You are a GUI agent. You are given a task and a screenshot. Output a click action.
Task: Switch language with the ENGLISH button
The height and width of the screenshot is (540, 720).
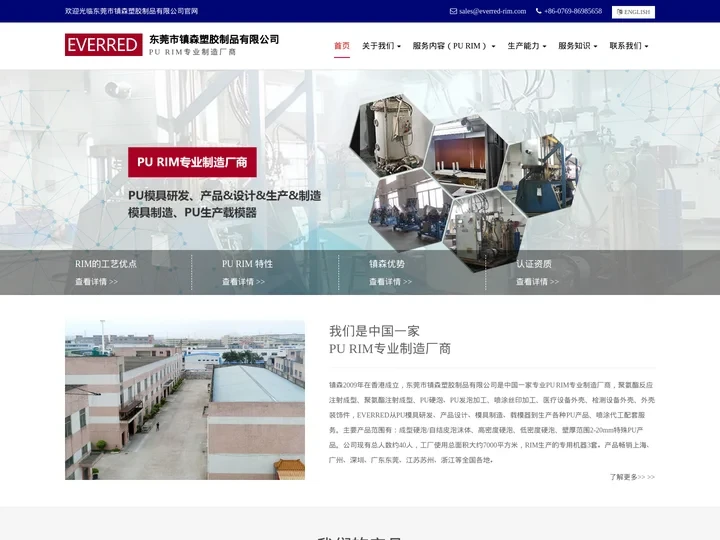tap(633, 12)
